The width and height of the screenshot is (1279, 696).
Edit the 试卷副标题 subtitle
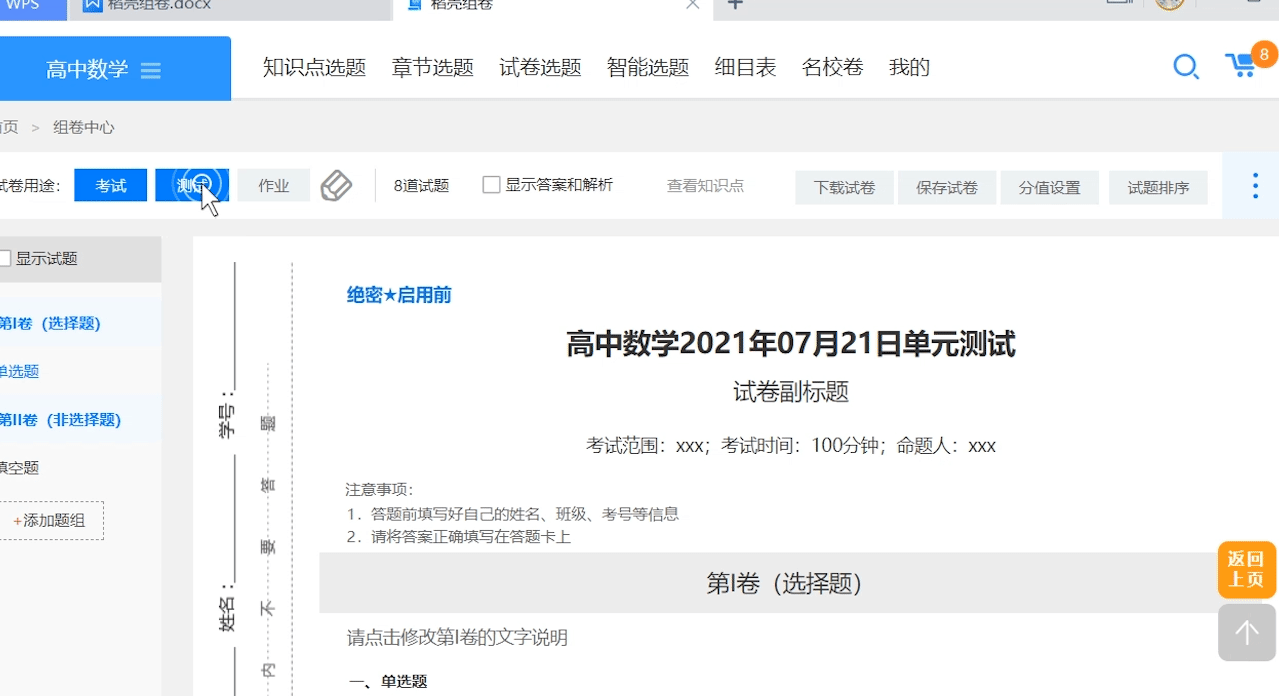pyautogui.click(x=791, y=392)
